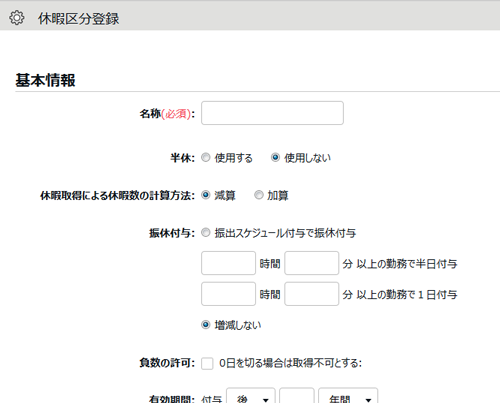Click the hours field for 半日付与
This screenshot has width=500, height=403.
[228, 263]
